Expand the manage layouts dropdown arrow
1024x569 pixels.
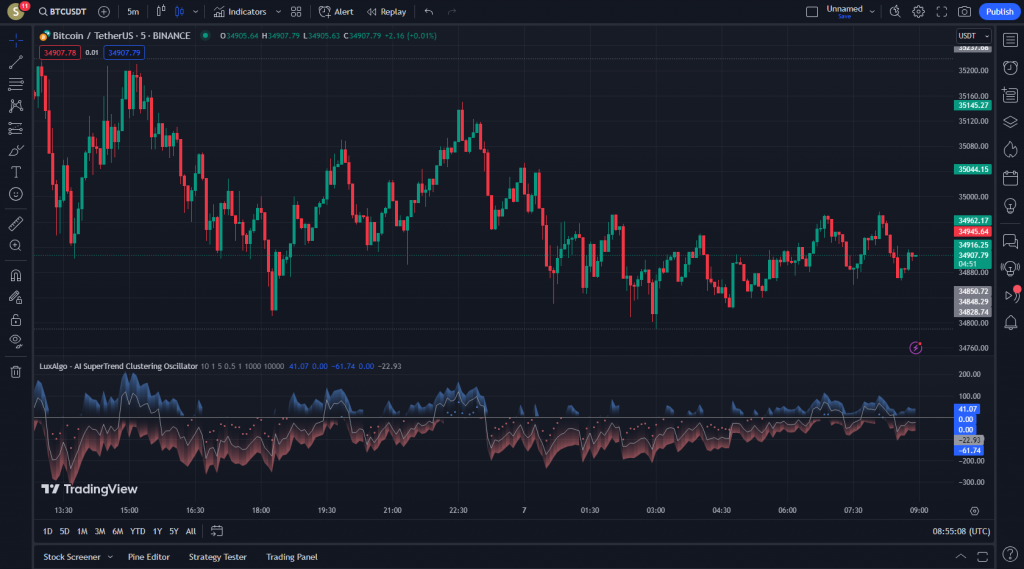click(x=872, y=12)
